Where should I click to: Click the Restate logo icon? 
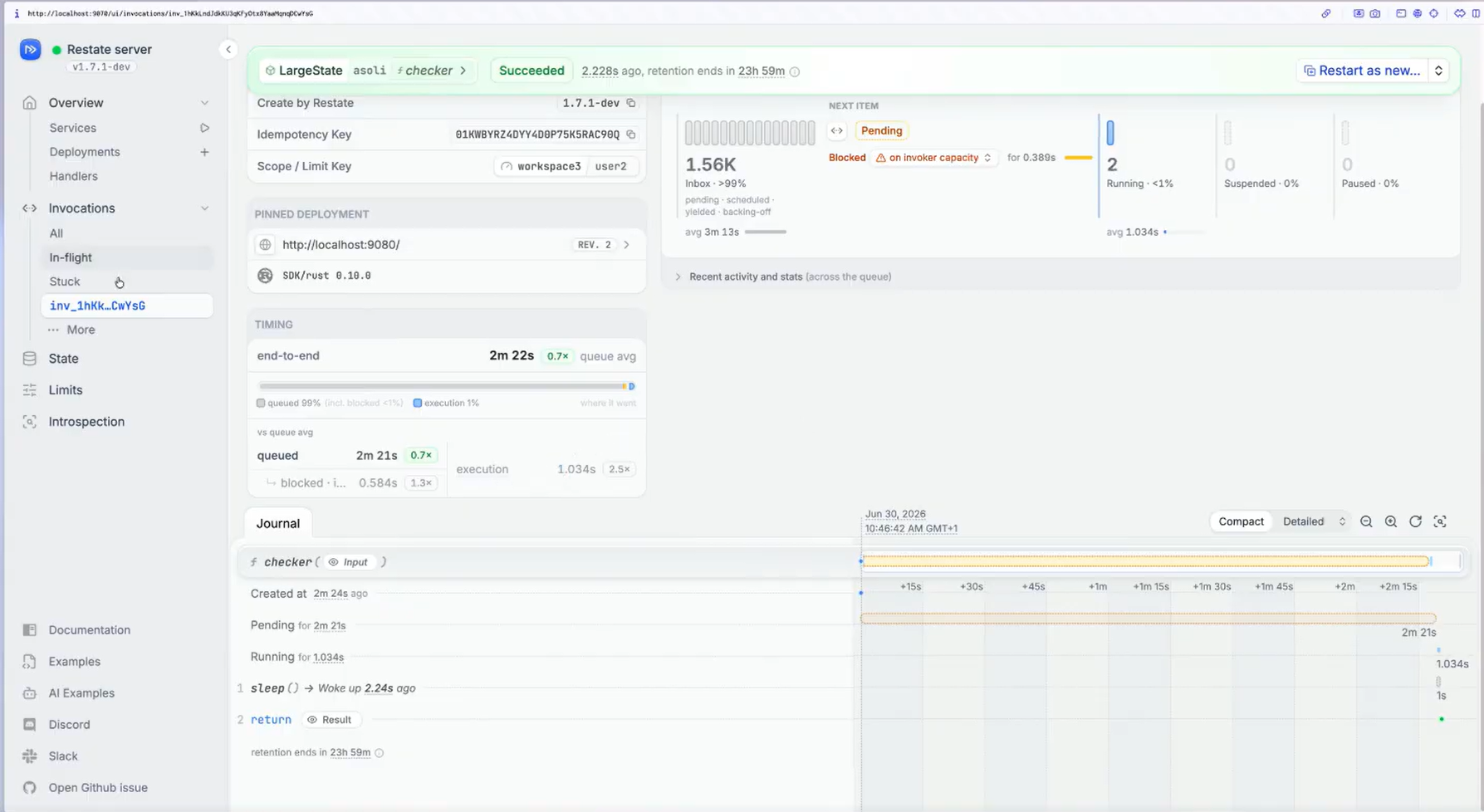point(30,50)
